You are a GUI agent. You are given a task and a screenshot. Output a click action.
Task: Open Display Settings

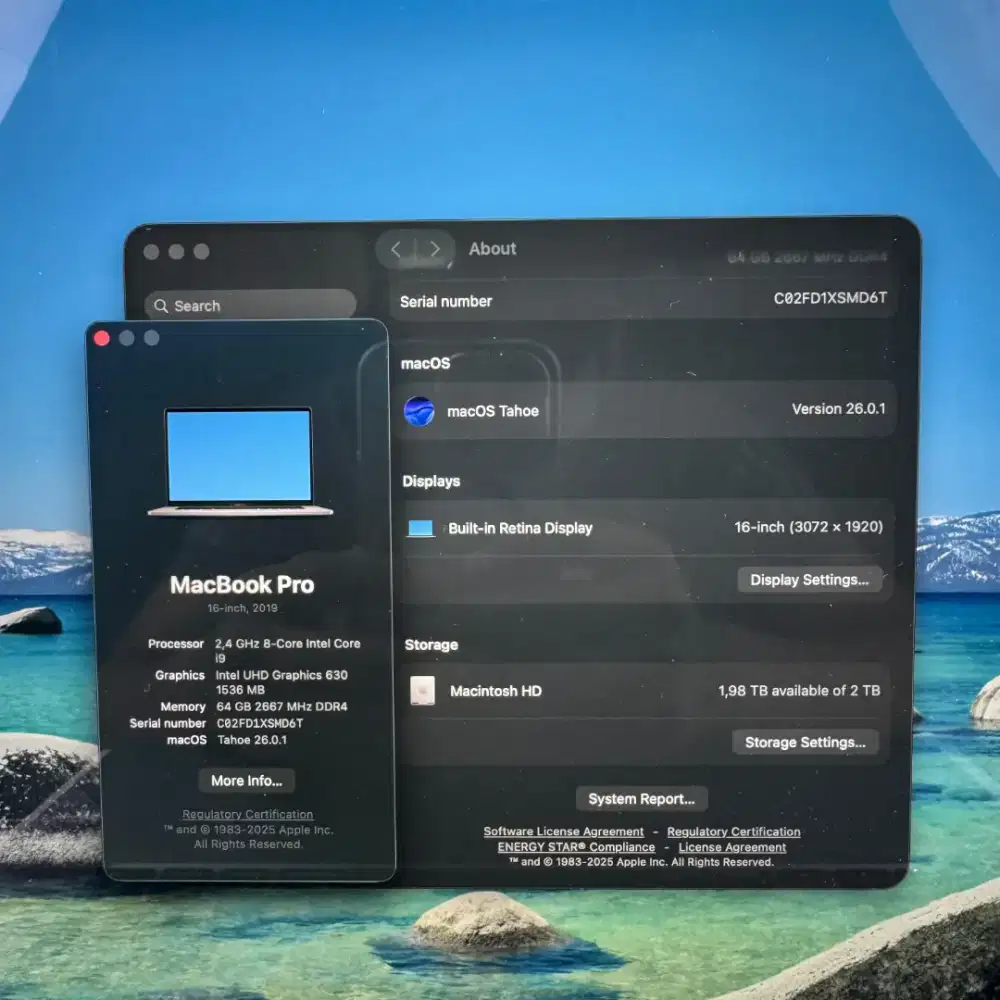[x=810, y=579]
